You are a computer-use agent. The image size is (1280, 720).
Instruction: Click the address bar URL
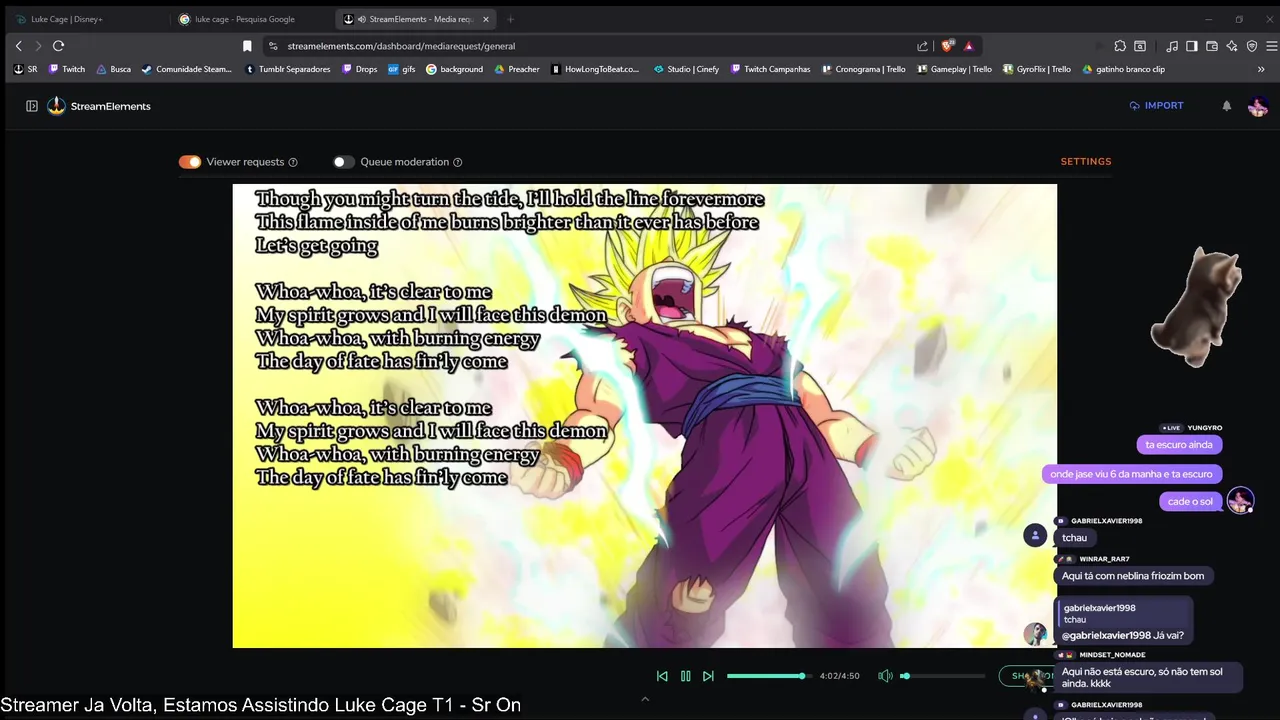coord(401,46)
